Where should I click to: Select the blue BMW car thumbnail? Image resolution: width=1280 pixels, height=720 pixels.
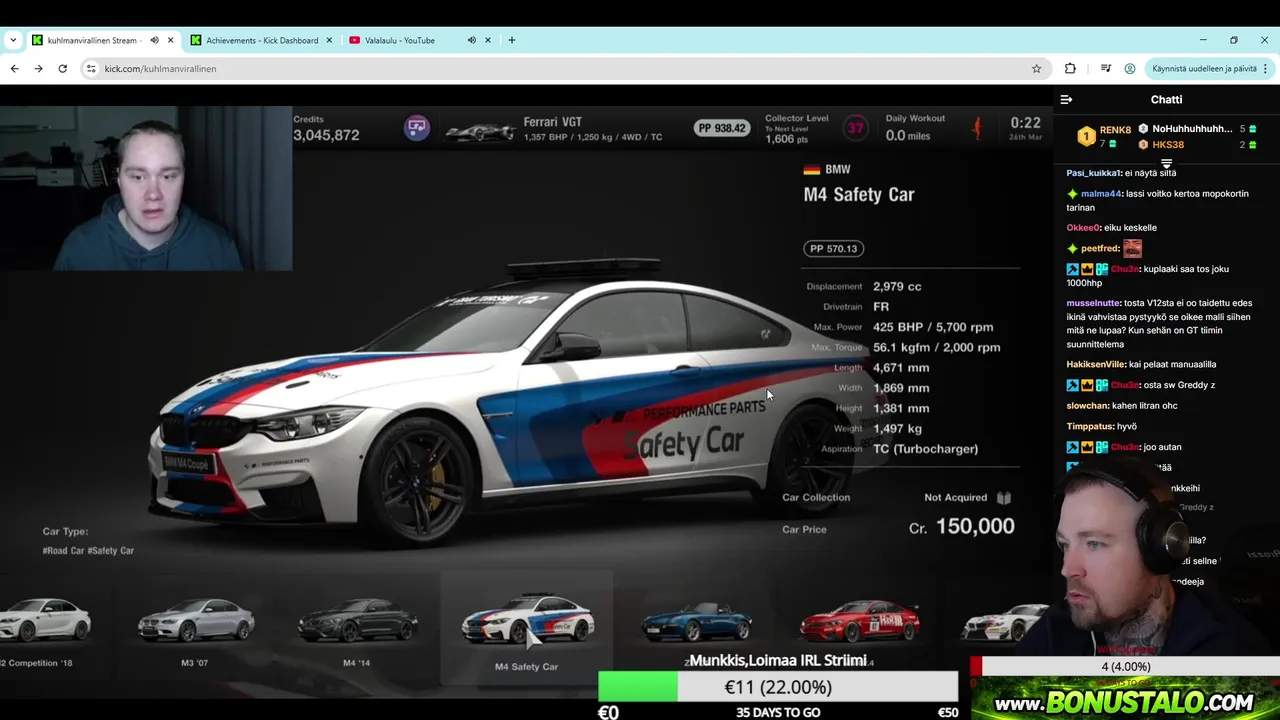pyautogui.click(x=697, y=622)
